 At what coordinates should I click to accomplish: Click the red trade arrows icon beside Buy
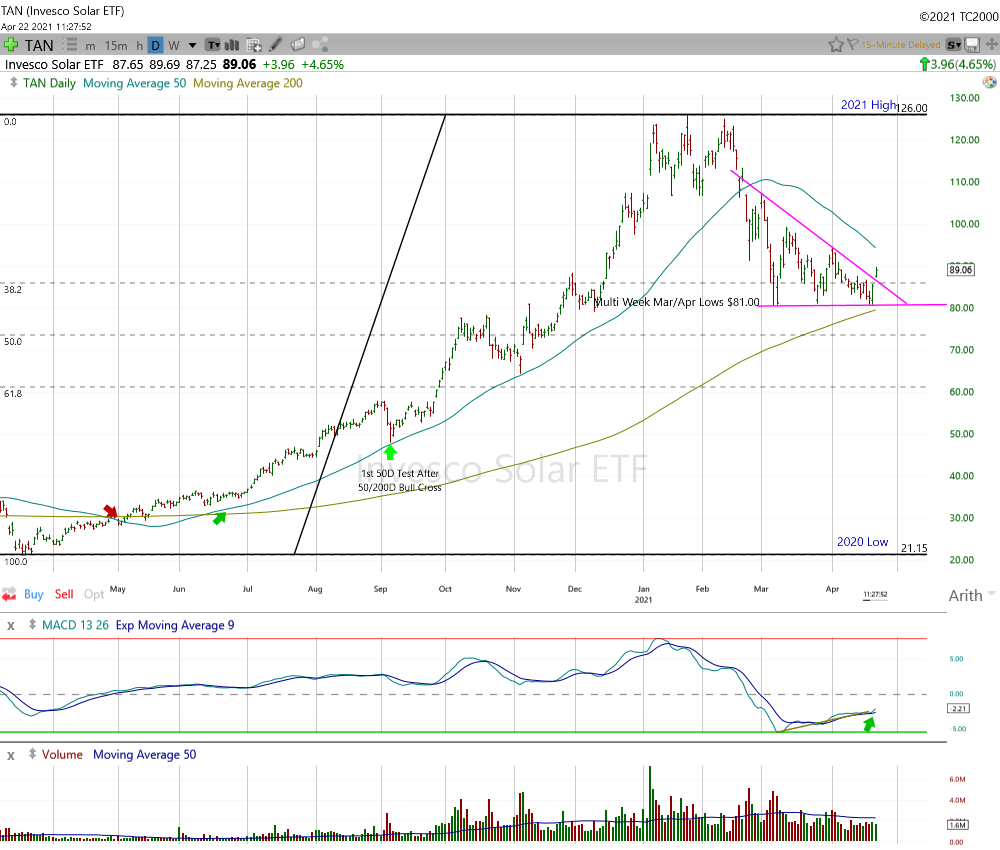pos(9,594)
